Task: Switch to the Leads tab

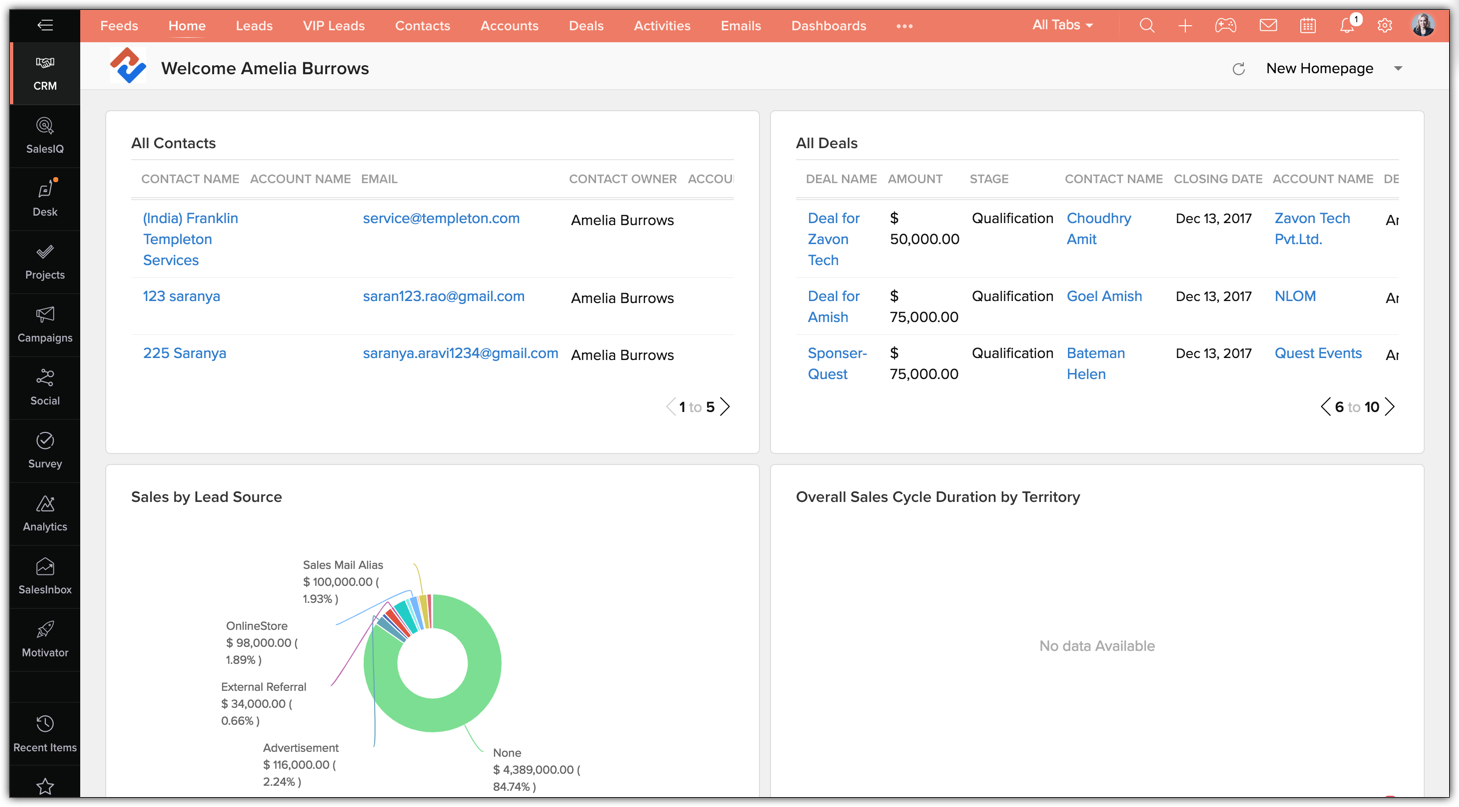Action: [x=254, y=26]
